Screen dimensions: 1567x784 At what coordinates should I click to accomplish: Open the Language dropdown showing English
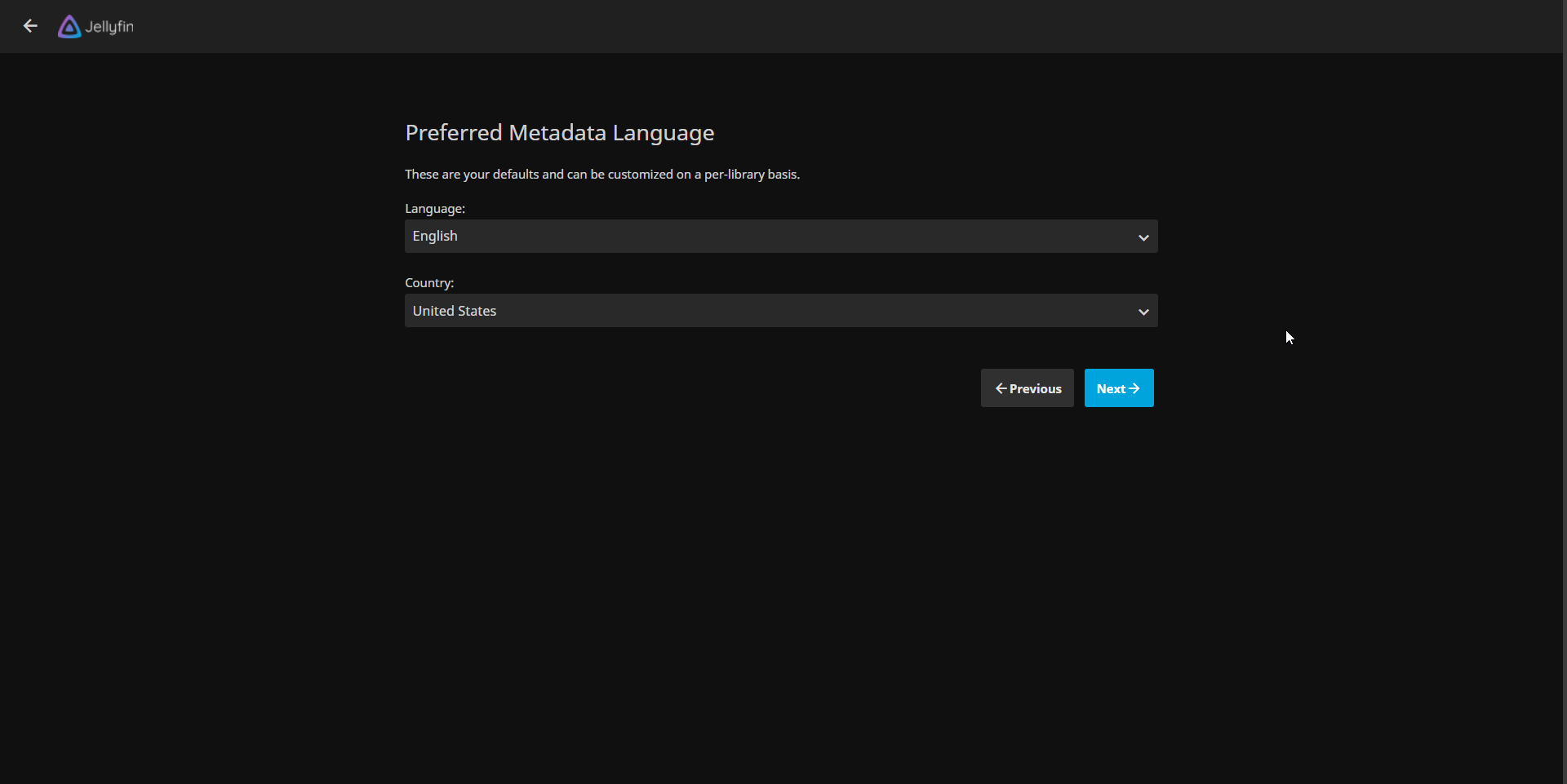[781, 237]
